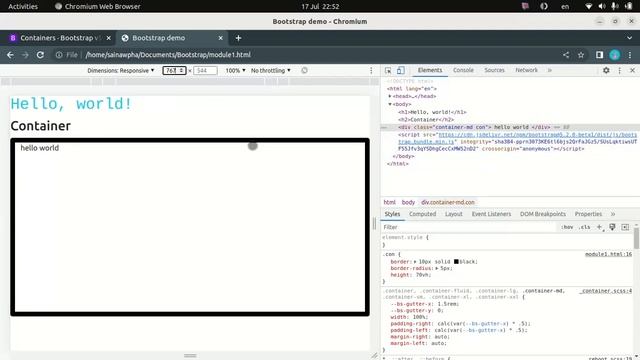Collapse the body element node
The height and width of the screenshot is (360, 640).
tap(390, 104)
